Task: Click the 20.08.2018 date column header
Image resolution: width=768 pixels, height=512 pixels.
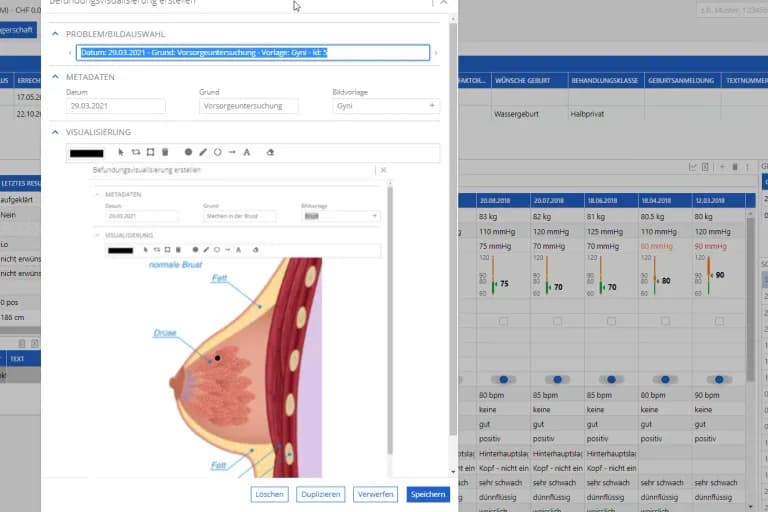Action: [x=503, y=200]
